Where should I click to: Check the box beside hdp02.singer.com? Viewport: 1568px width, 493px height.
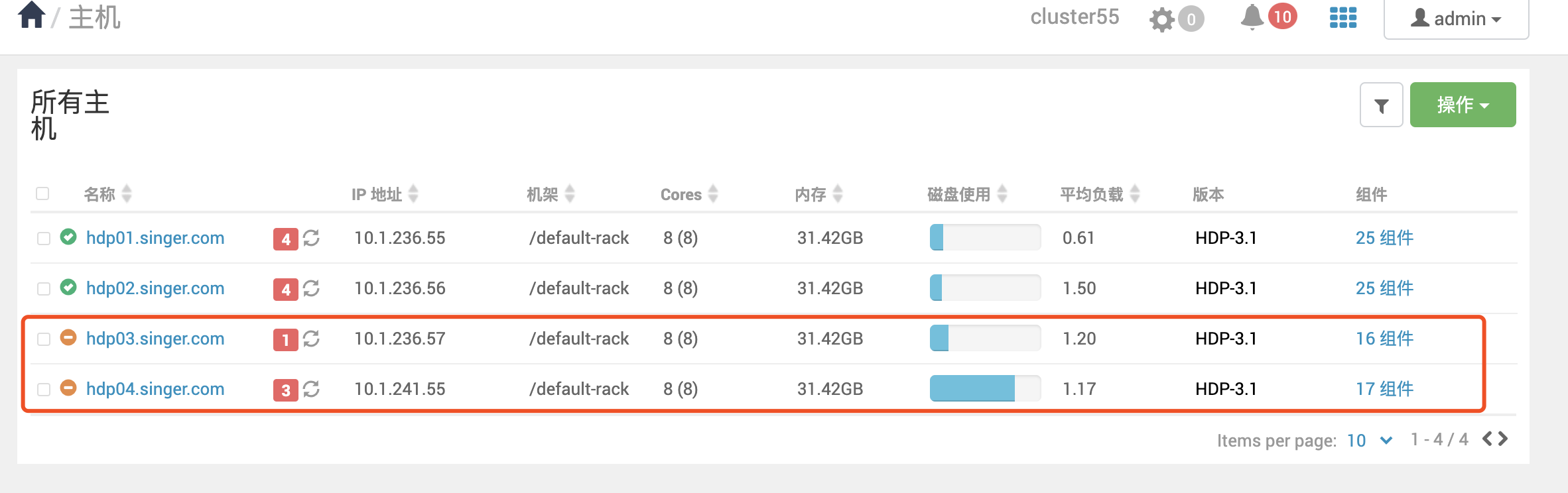click(x=44, y=289)
